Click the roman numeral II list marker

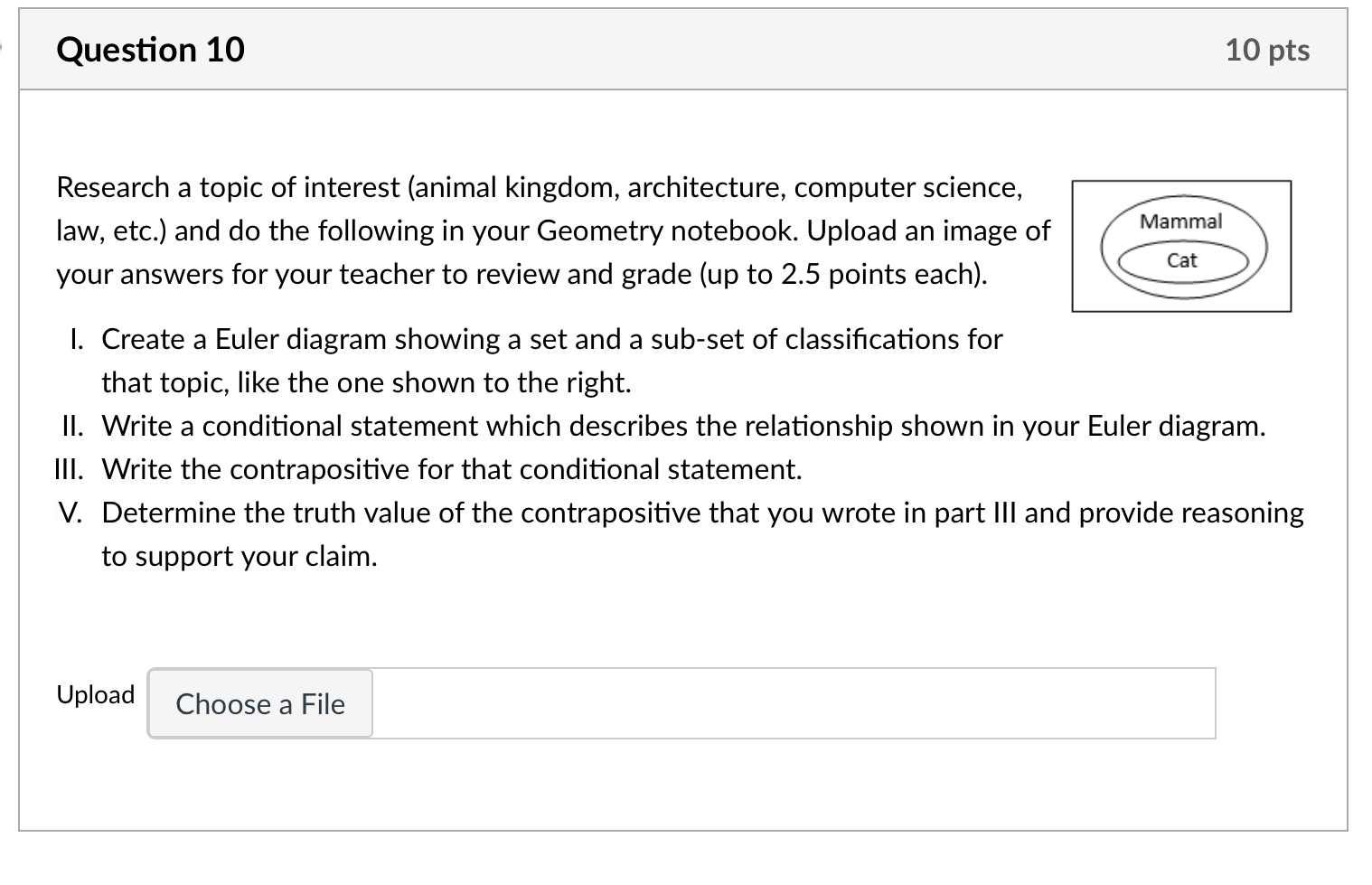tap(72, 426)
